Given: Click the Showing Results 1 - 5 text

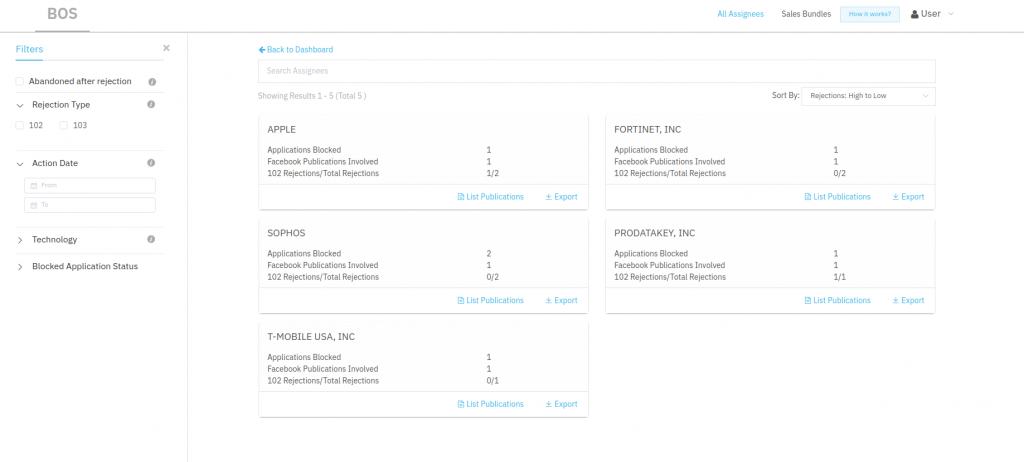Looking at the screenshot, I should (312, 96).
